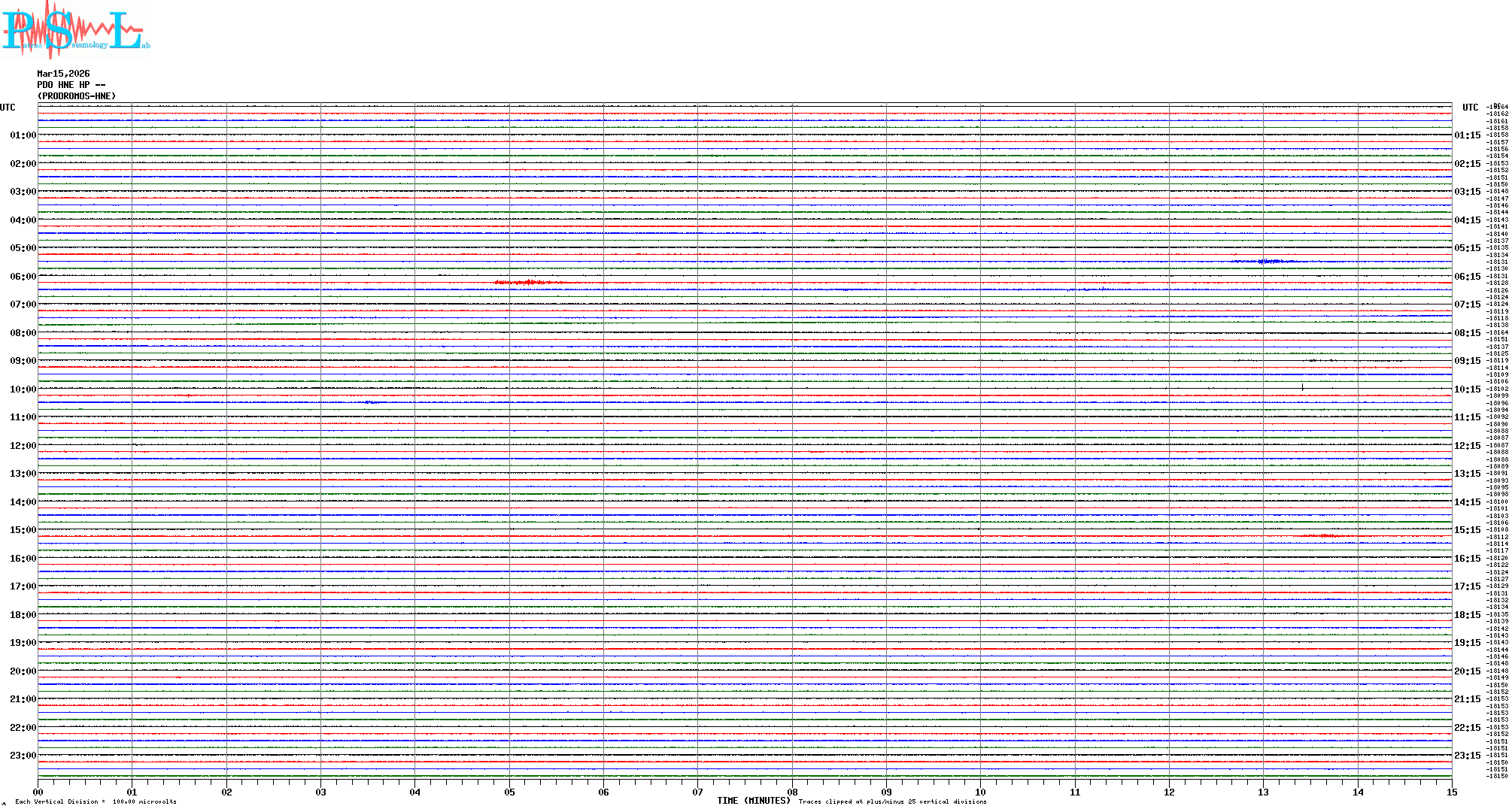The width and height of the screenshot is (1512, 812).
Task: Click the Mar15,2026 date label
Action: click(x=63, y=74)
